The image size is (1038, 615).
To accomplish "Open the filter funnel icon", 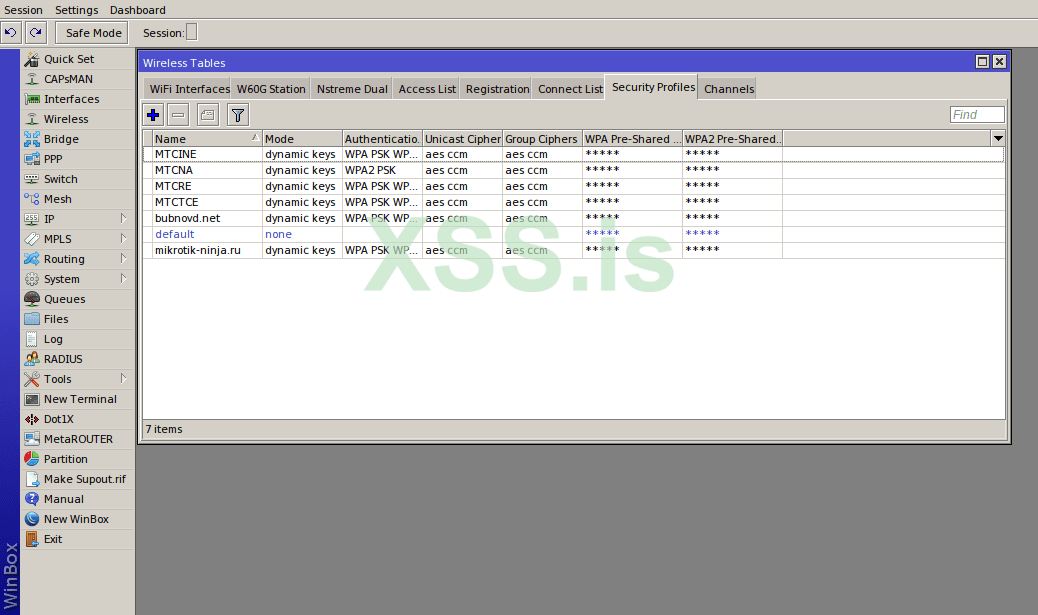I will point(238,115).
